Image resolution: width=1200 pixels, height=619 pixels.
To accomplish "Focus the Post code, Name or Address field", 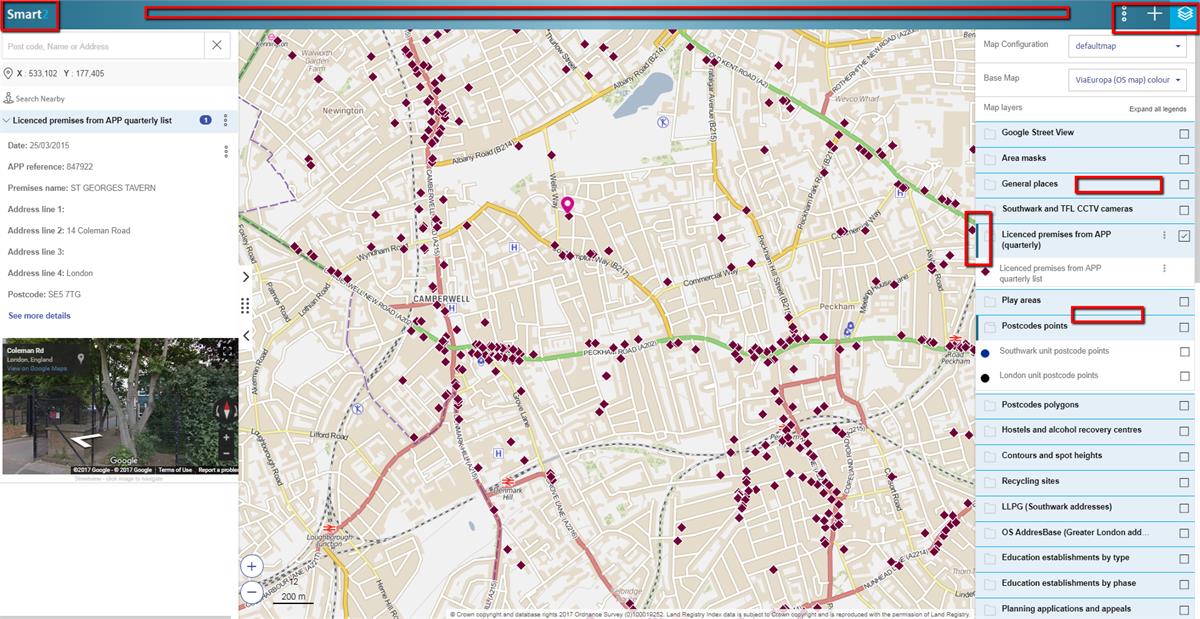I will pos(104,46).
